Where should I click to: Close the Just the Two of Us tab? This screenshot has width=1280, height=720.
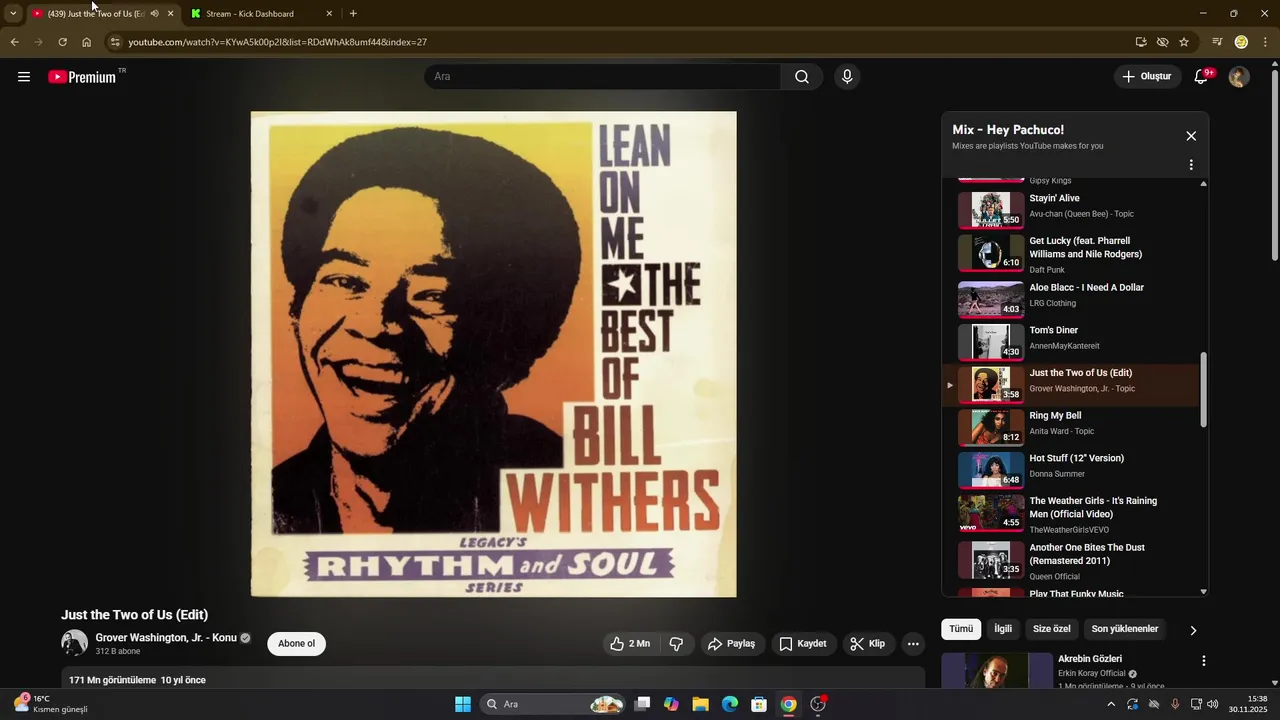point(170,13)
